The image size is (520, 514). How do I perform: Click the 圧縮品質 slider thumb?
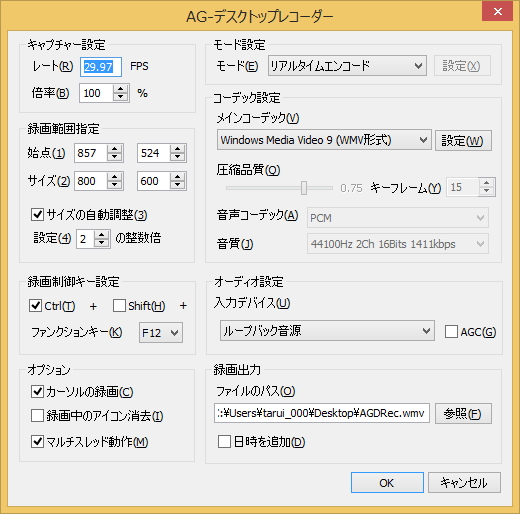pyautogui.click(x=304, y=188)
